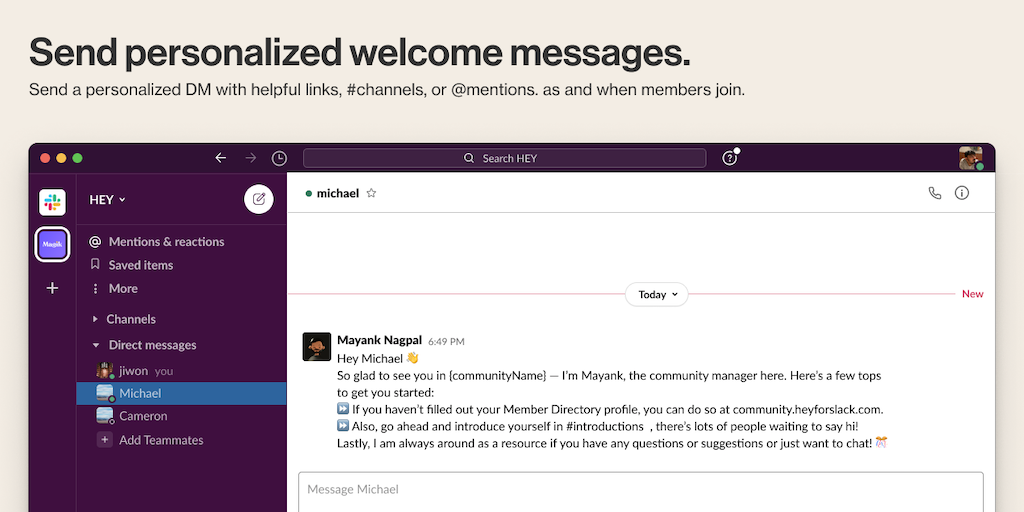1024x512 pixels.
Task: Open conversation details info icon
Action: coord(962,193)
